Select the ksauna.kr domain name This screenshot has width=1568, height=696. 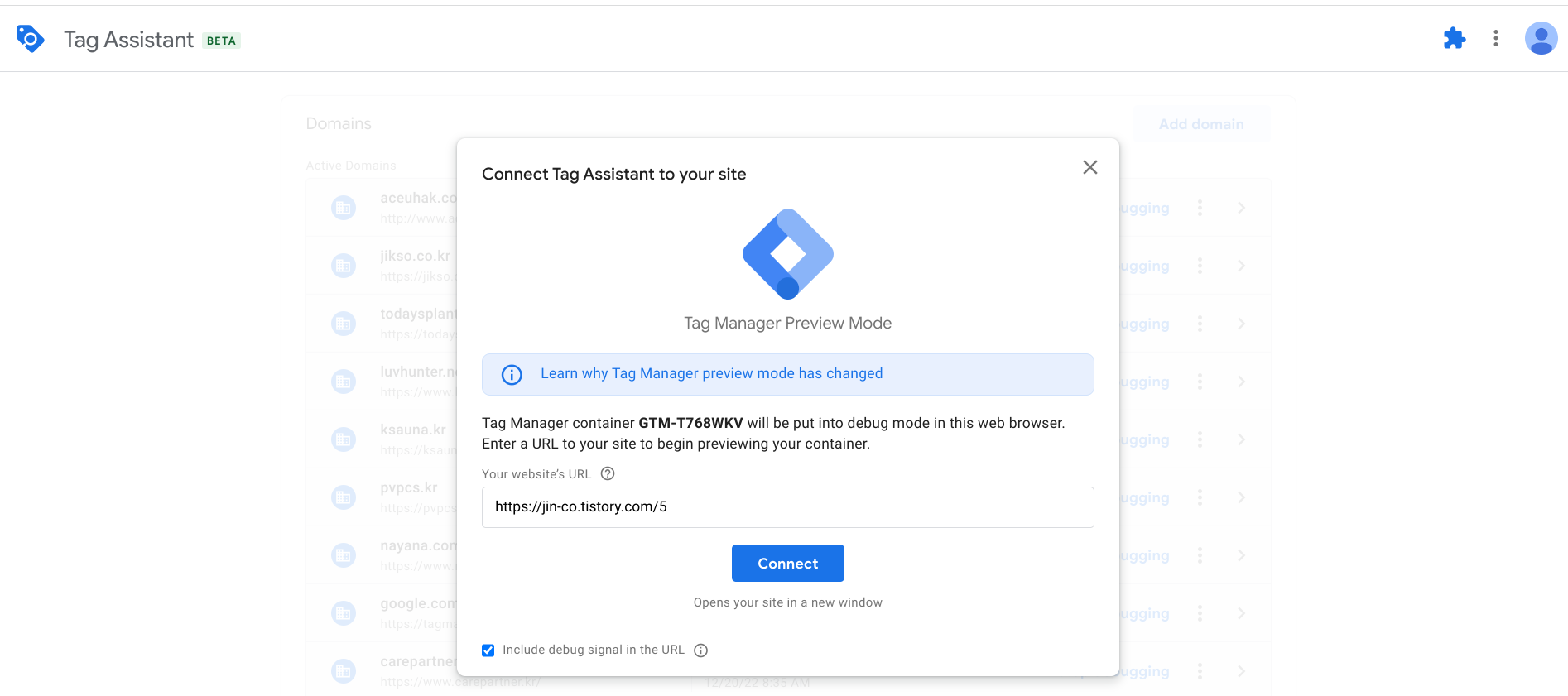[x=413, y=430]
